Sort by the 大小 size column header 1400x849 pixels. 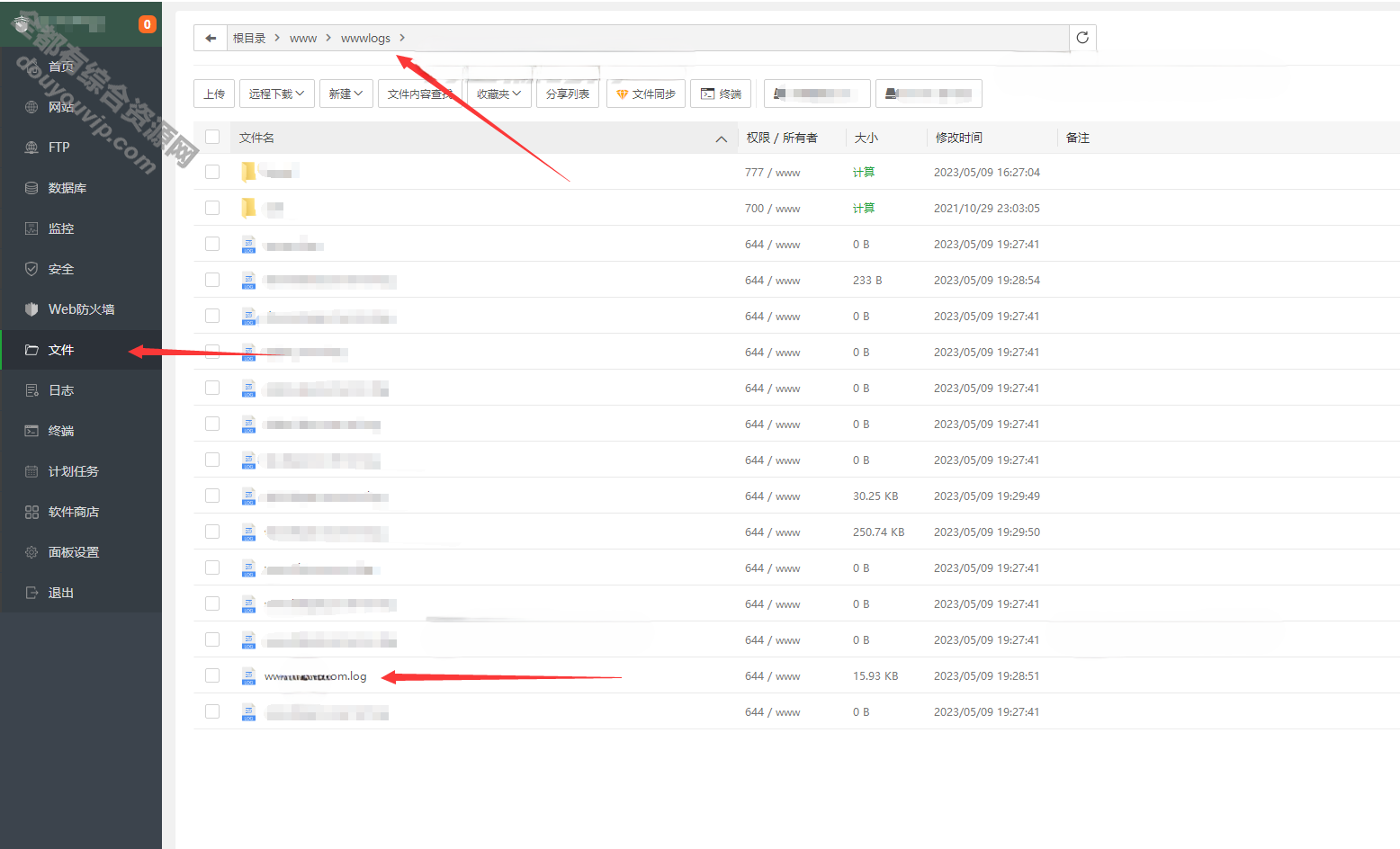866,138
